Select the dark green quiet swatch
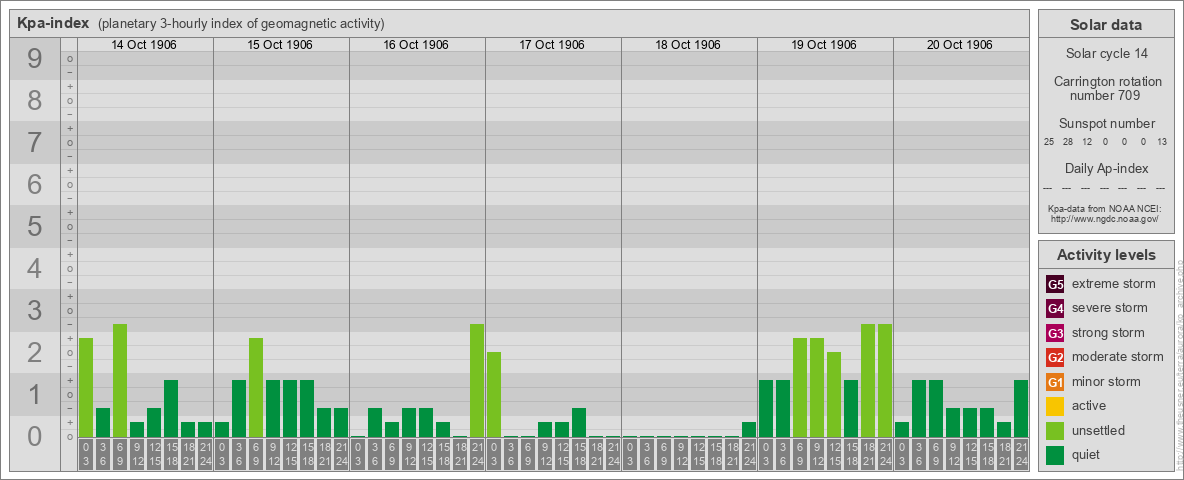 tap(1055, 455)
